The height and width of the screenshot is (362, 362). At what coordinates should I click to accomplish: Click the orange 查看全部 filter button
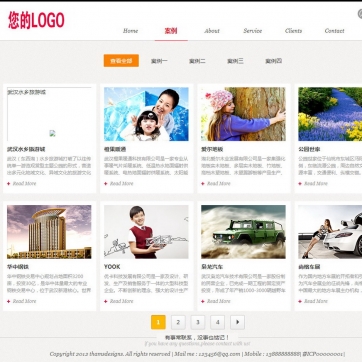[x=121, y=61]
